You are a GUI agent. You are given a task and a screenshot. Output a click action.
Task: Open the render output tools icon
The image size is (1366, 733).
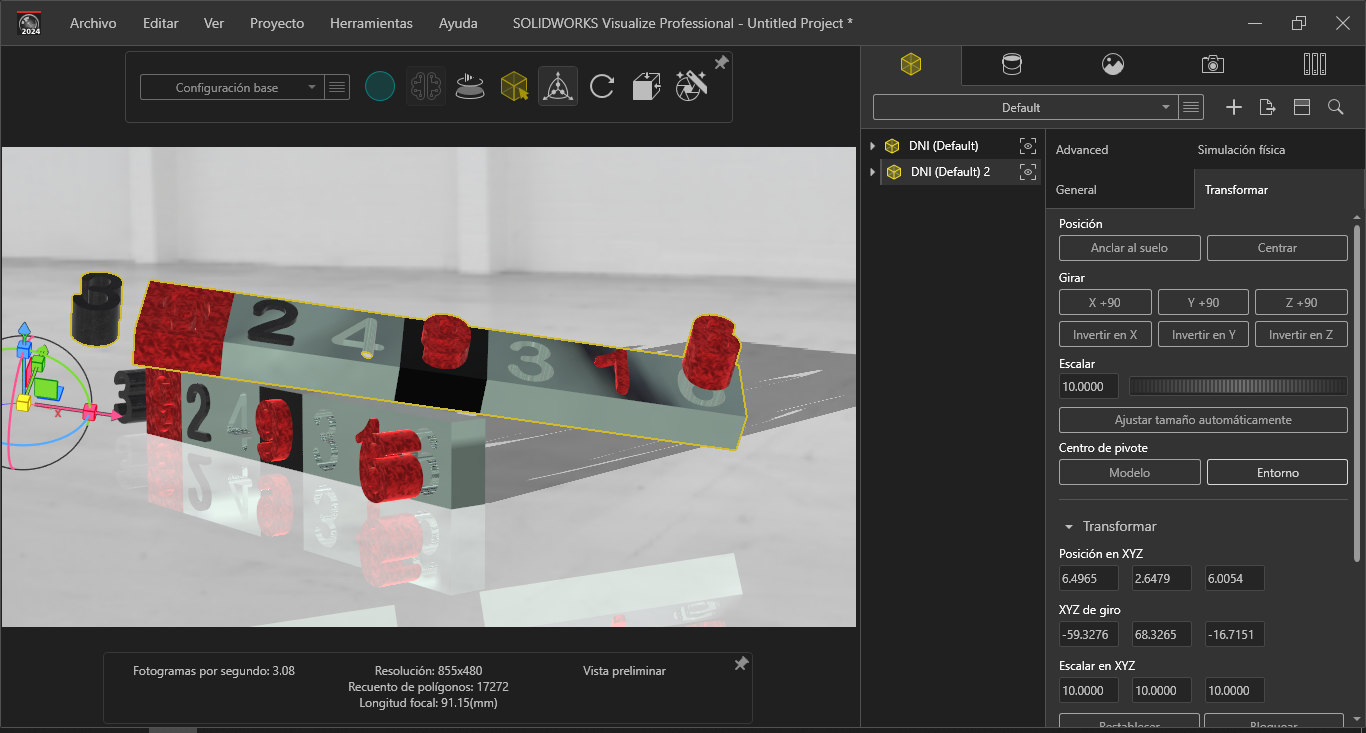click(691, 87)
